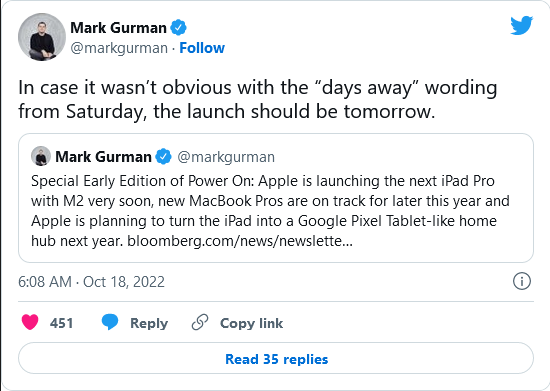Read 35 replies button

coord(276,358)
